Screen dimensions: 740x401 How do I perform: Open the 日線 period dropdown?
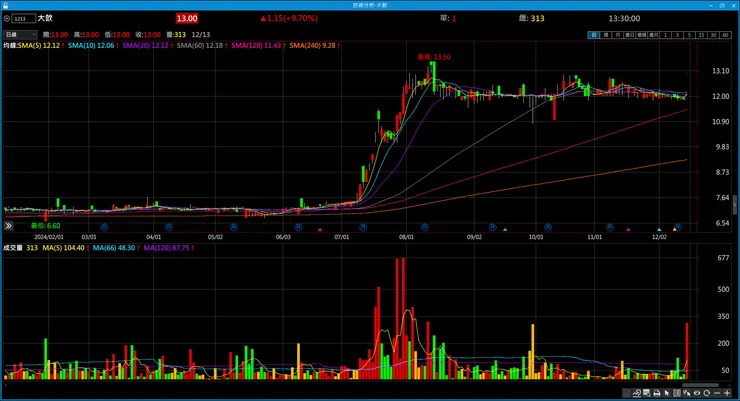click(20, 34)
